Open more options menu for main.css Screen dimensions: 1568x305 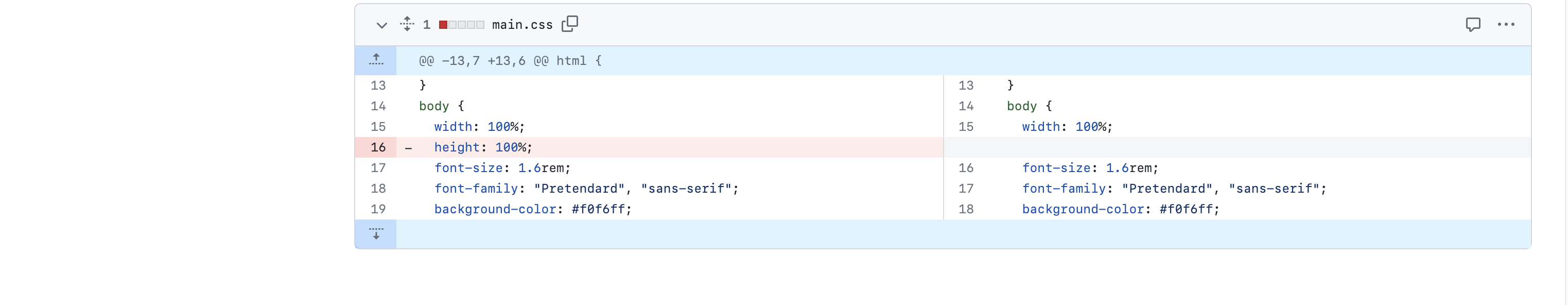click(x=1506, y=24)
